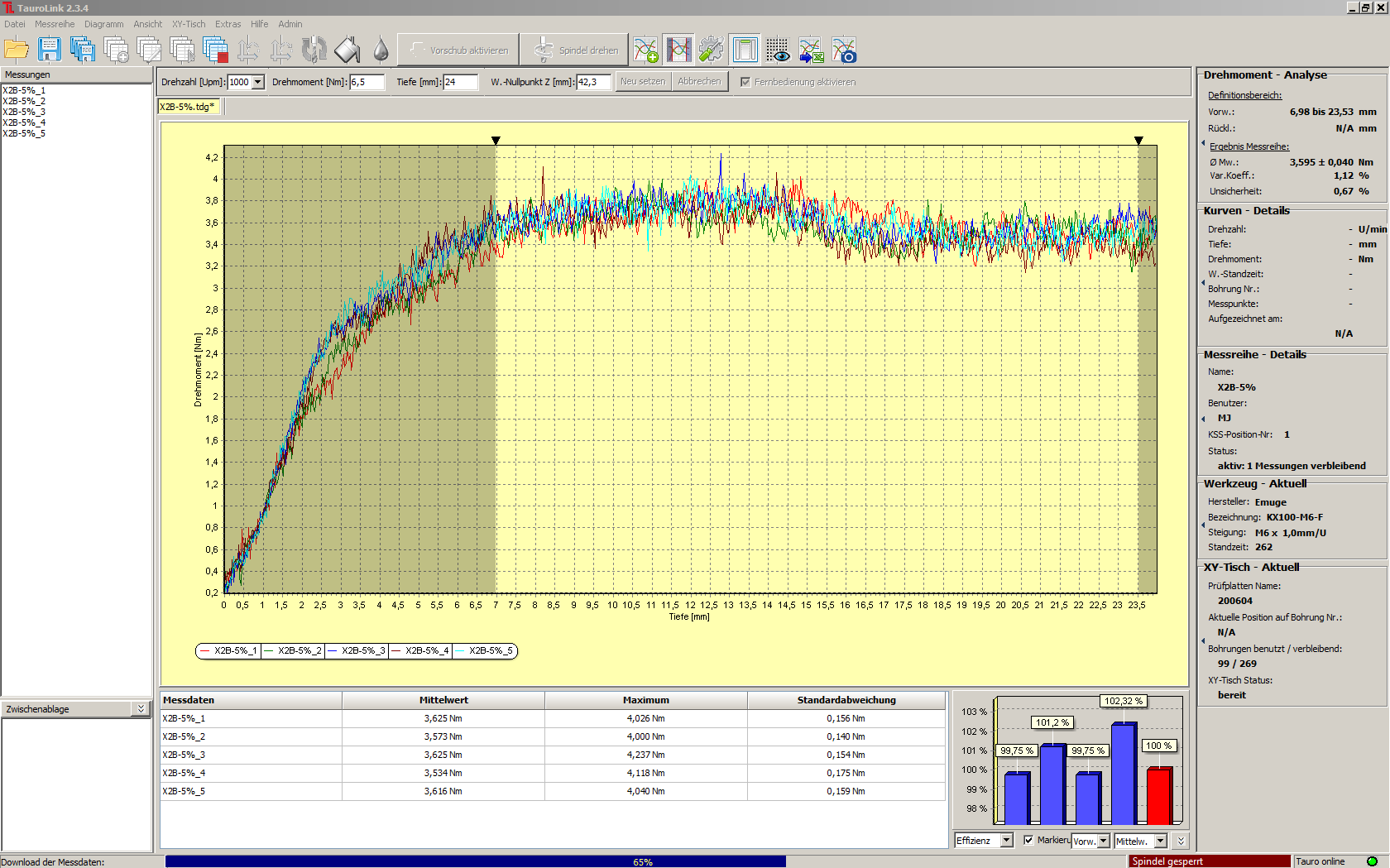This screenshot has width=1390, height=868.
Task: Select X2B-5%_1 in the Messungen list
Action: [x=24, y=90]
